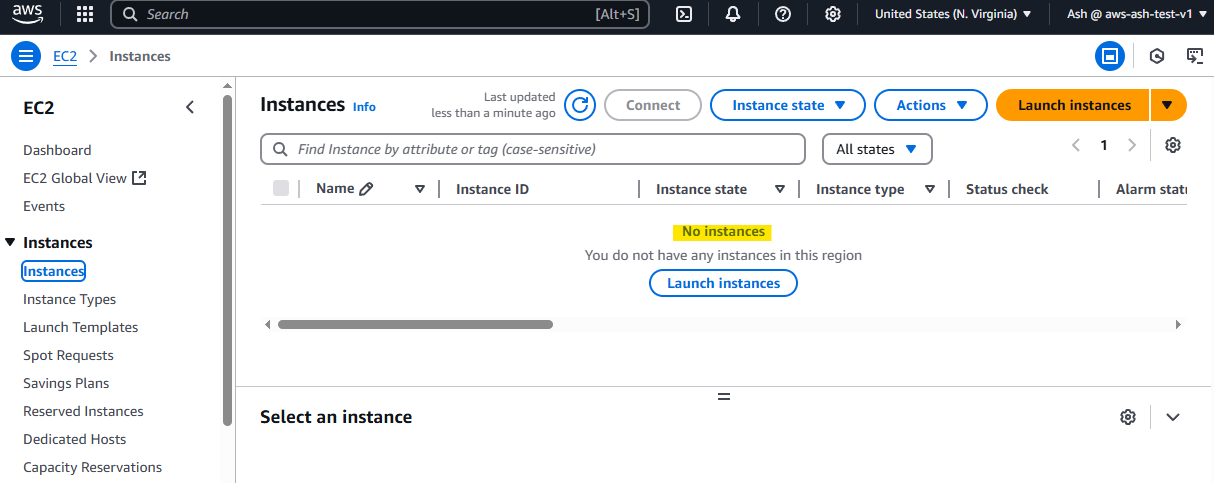Open Dedicated Hosts in sidebar
The height and width of the screenshot is (483, 1214).
(75, 439)
